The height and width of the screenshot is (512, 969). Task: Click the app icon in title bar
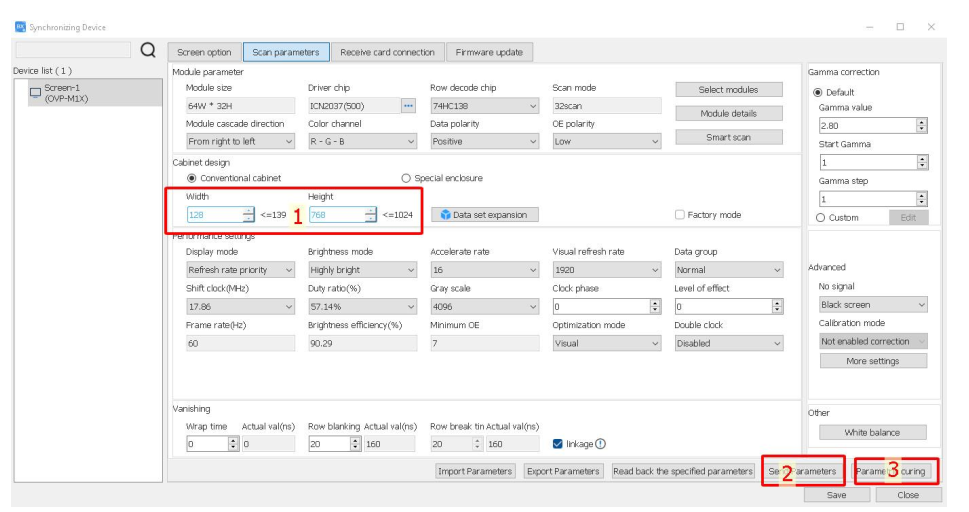20,27
